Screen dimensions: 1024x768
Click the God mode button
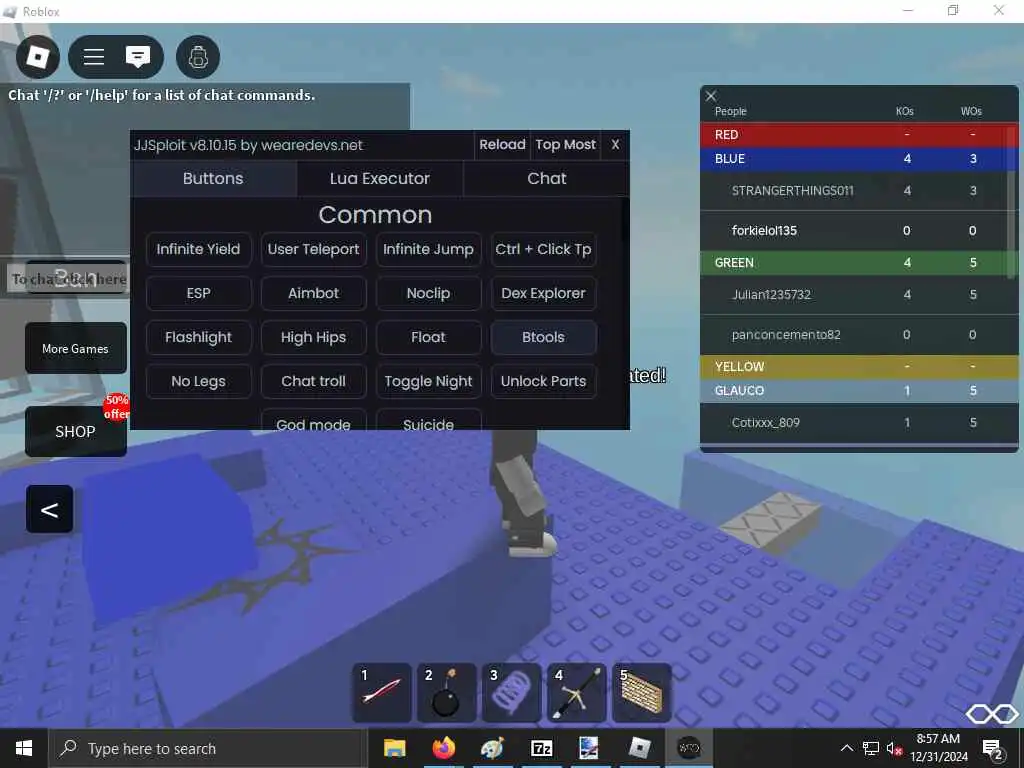pos(313,420)
